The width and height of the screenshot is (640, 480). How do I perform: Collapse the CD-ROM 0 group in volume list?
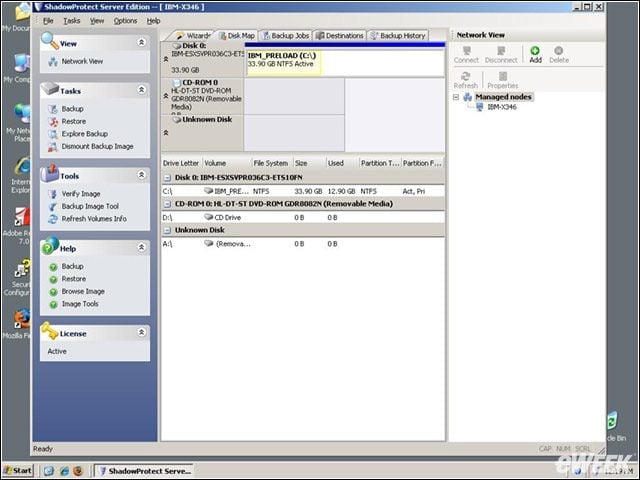167,204
